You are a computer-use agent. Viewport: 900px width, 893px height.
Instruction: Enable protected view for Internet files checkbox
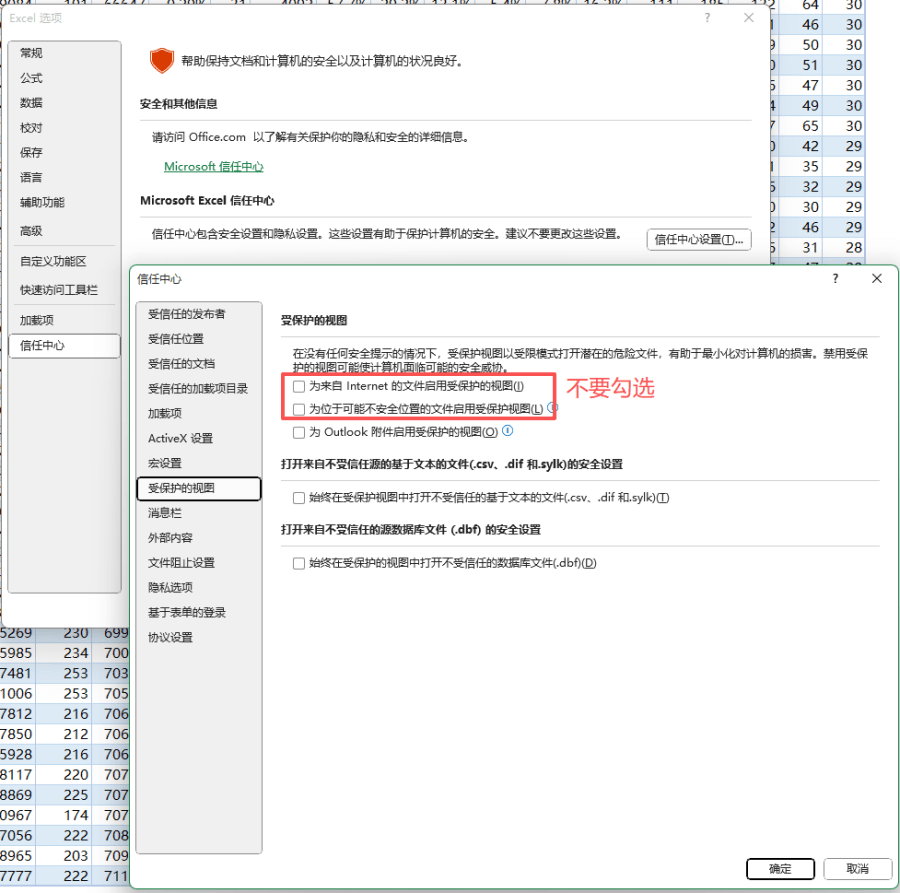[299, 386]
